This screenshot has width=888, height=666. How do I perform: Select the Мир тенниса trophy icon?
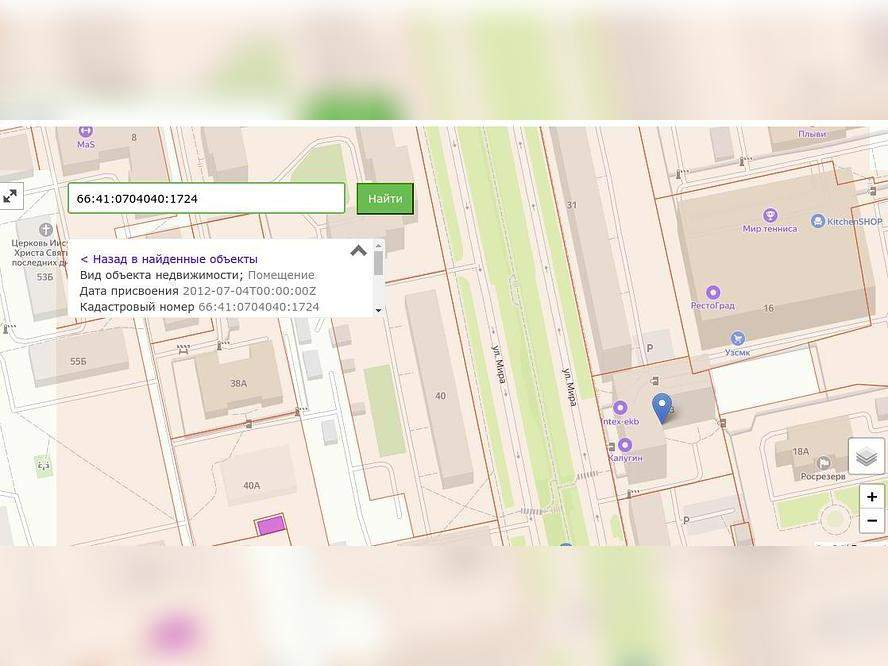[x=770, y=215]
